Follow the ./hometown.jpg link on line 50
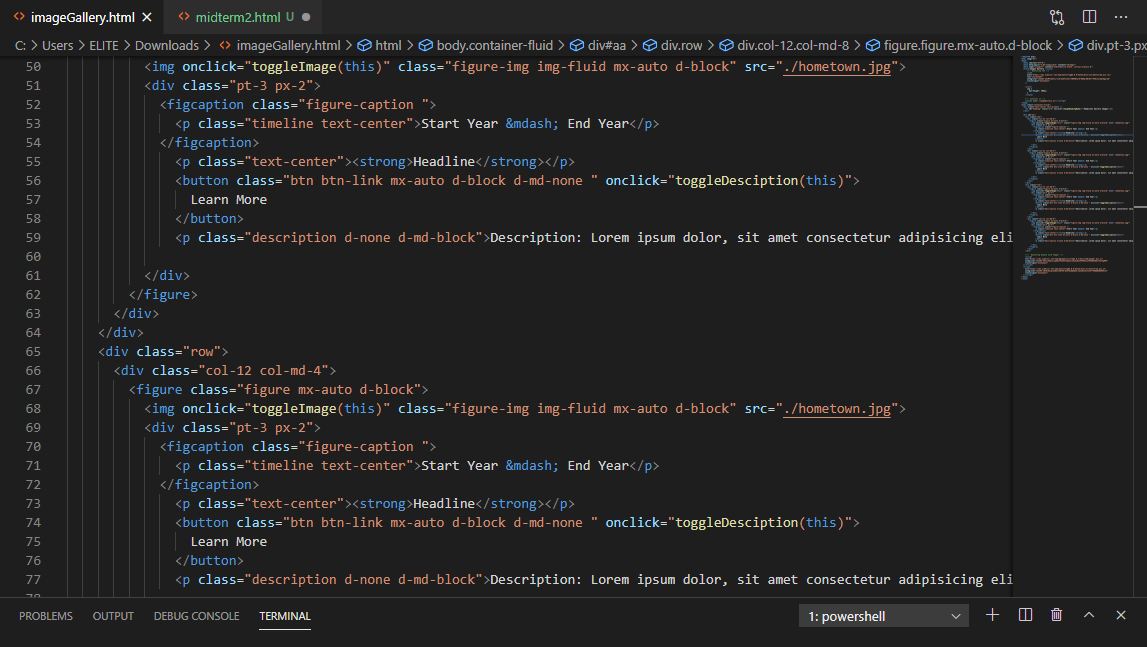The image size is (1147, 647). point(837,67)
